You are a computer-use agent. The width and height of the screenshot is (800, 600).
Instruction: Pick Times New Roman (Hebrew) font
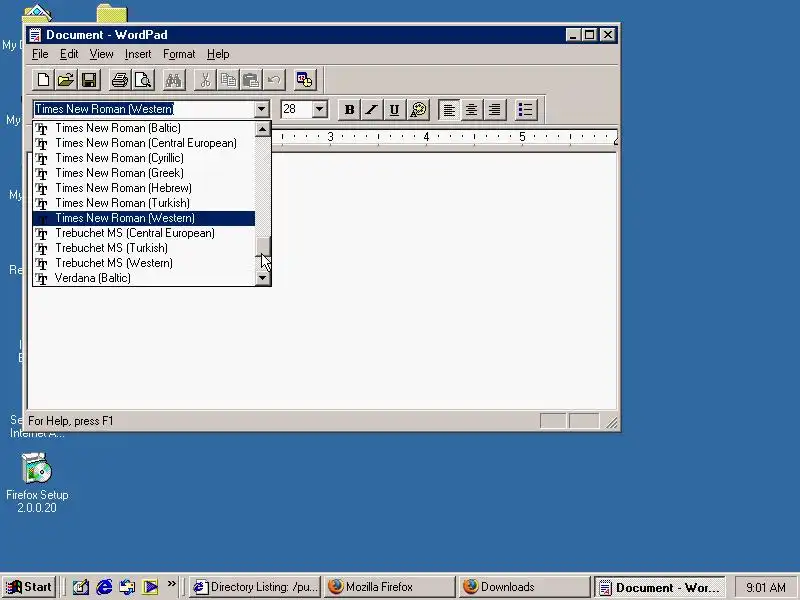tap(144, 188)
